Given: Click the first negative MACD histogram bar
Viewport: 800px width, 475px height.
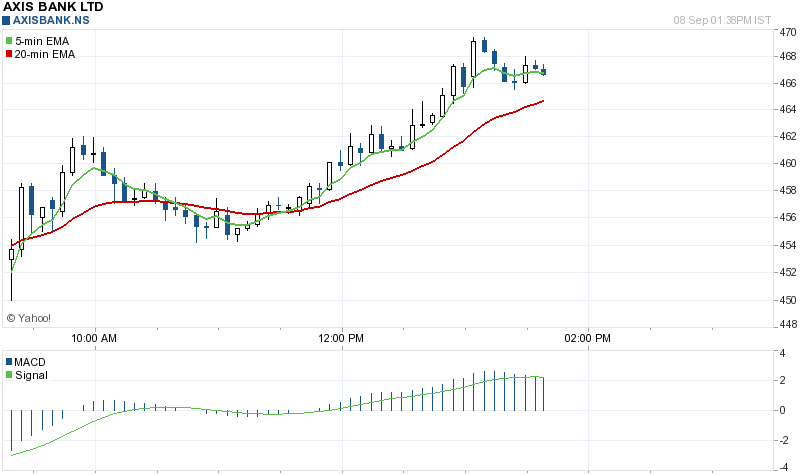Looking at the screenshot, I should [x=11, y=431].
